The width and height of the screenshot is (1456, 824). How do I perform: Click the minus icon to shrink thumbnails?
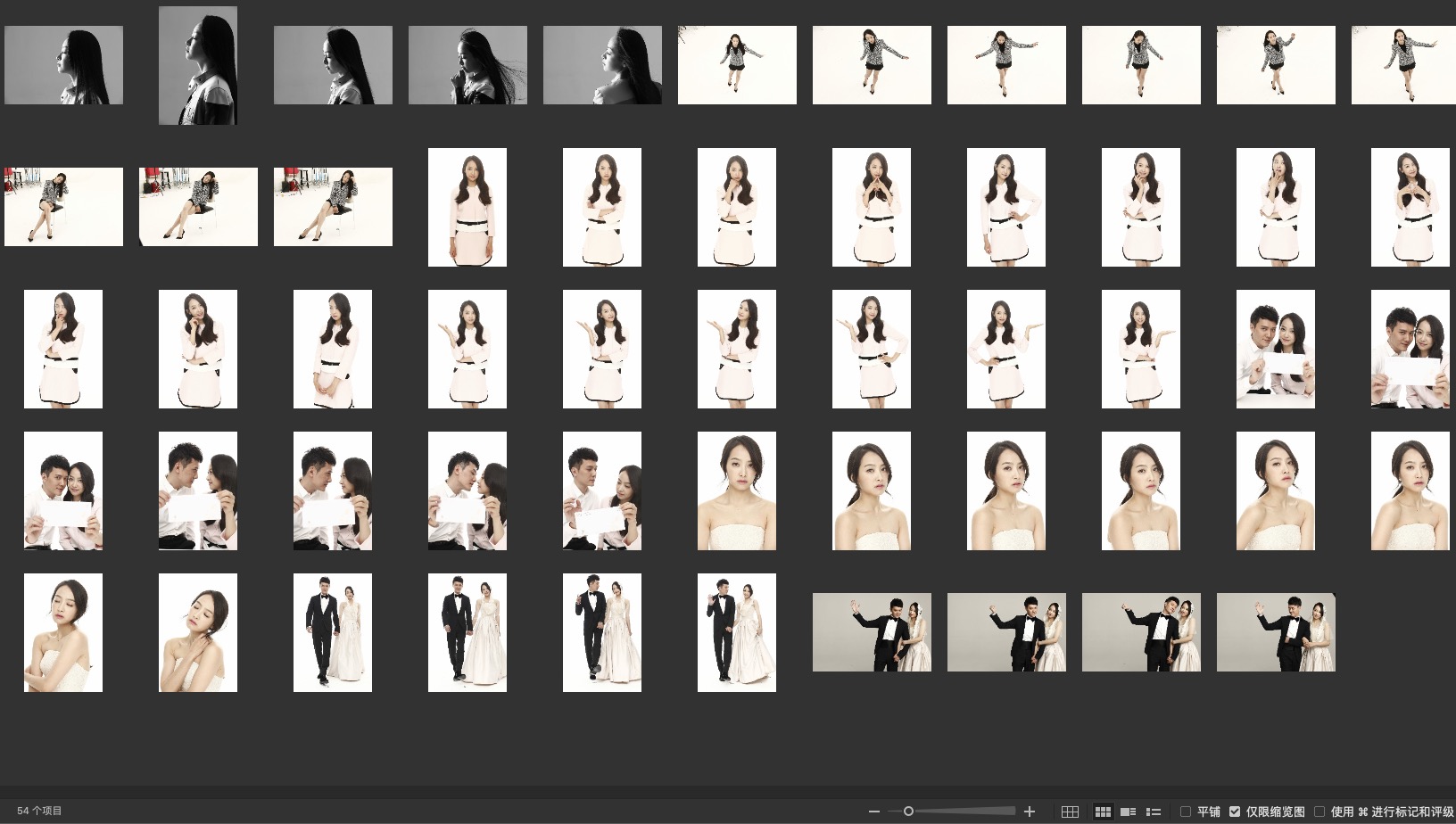[873, 812]
